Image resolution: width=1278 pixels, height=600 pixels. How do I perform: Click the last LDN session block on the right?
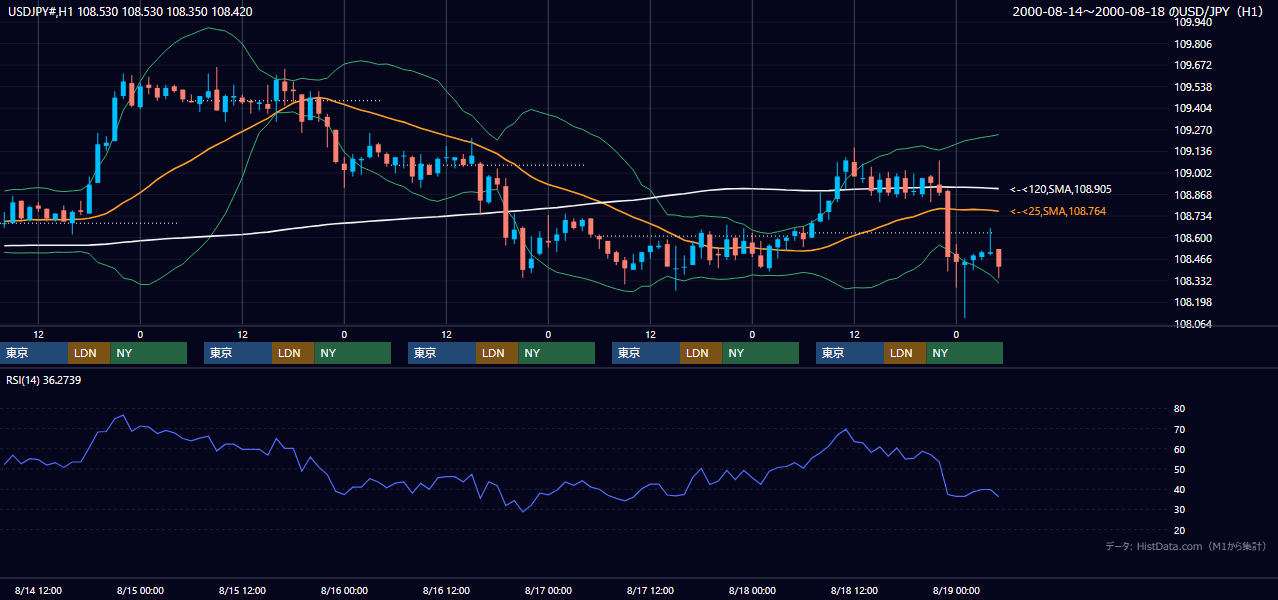click(905, 353)
